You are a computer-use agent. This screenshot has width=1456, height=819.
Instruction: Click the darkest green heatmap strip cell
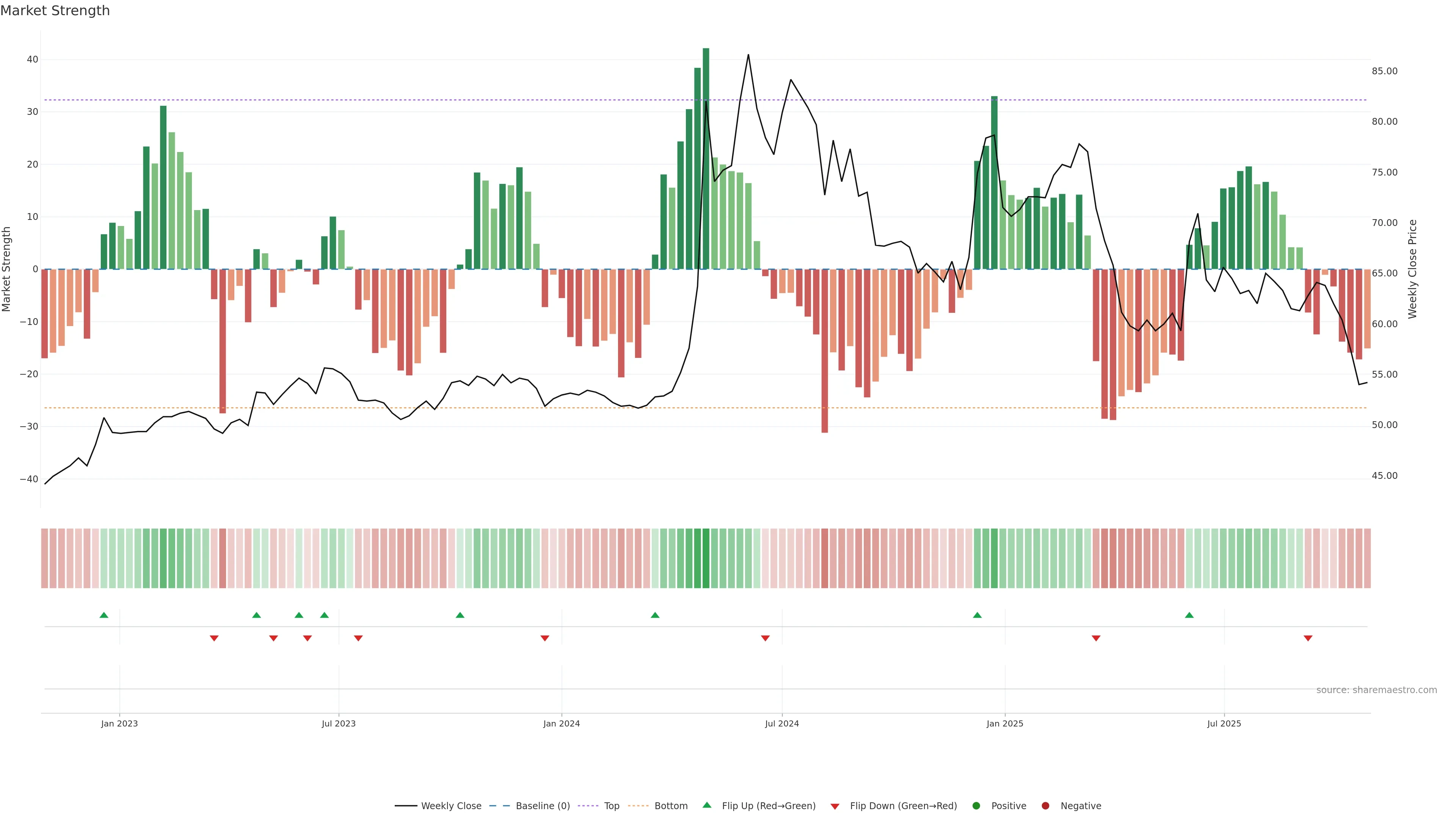pos(706,559)
